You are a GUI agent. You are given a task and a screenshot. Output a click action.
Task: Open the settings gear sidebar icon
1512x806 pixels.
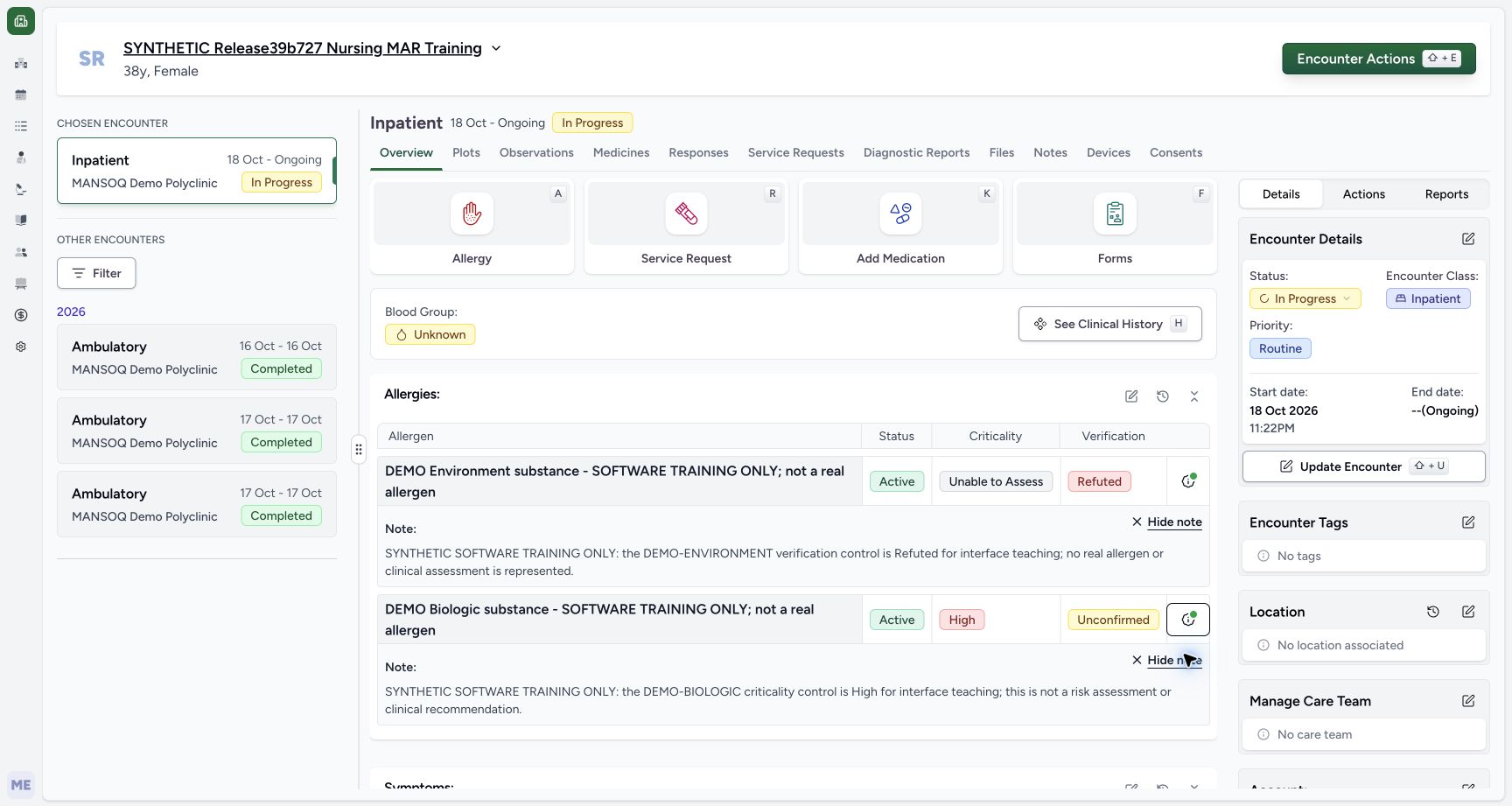coord(21,347)
